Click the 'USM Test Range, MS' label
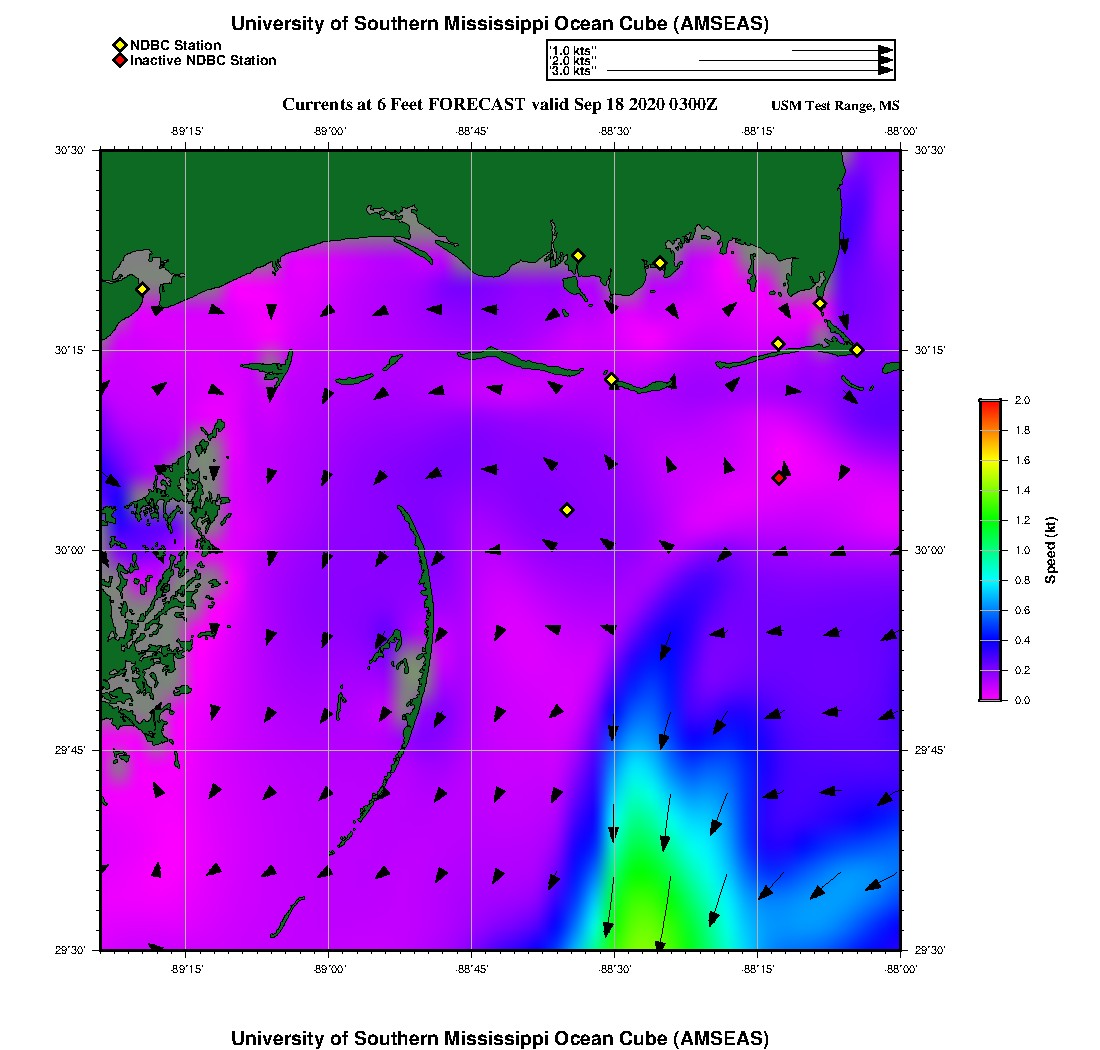The image size is (1100, 1050). pyautogui.click(x=835, y=106)
